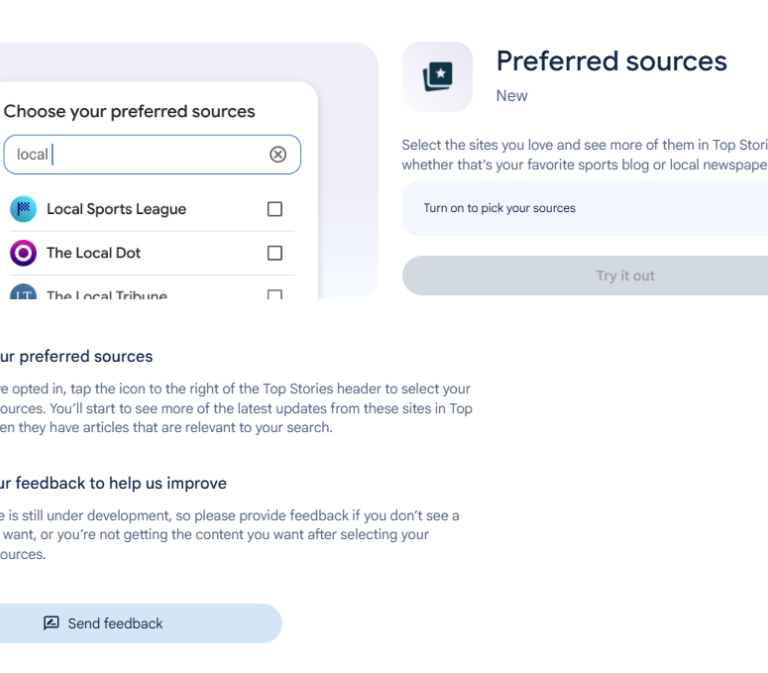Click the Send feedback button label
The image size is (768, 673).
click(x=115, y=623)
